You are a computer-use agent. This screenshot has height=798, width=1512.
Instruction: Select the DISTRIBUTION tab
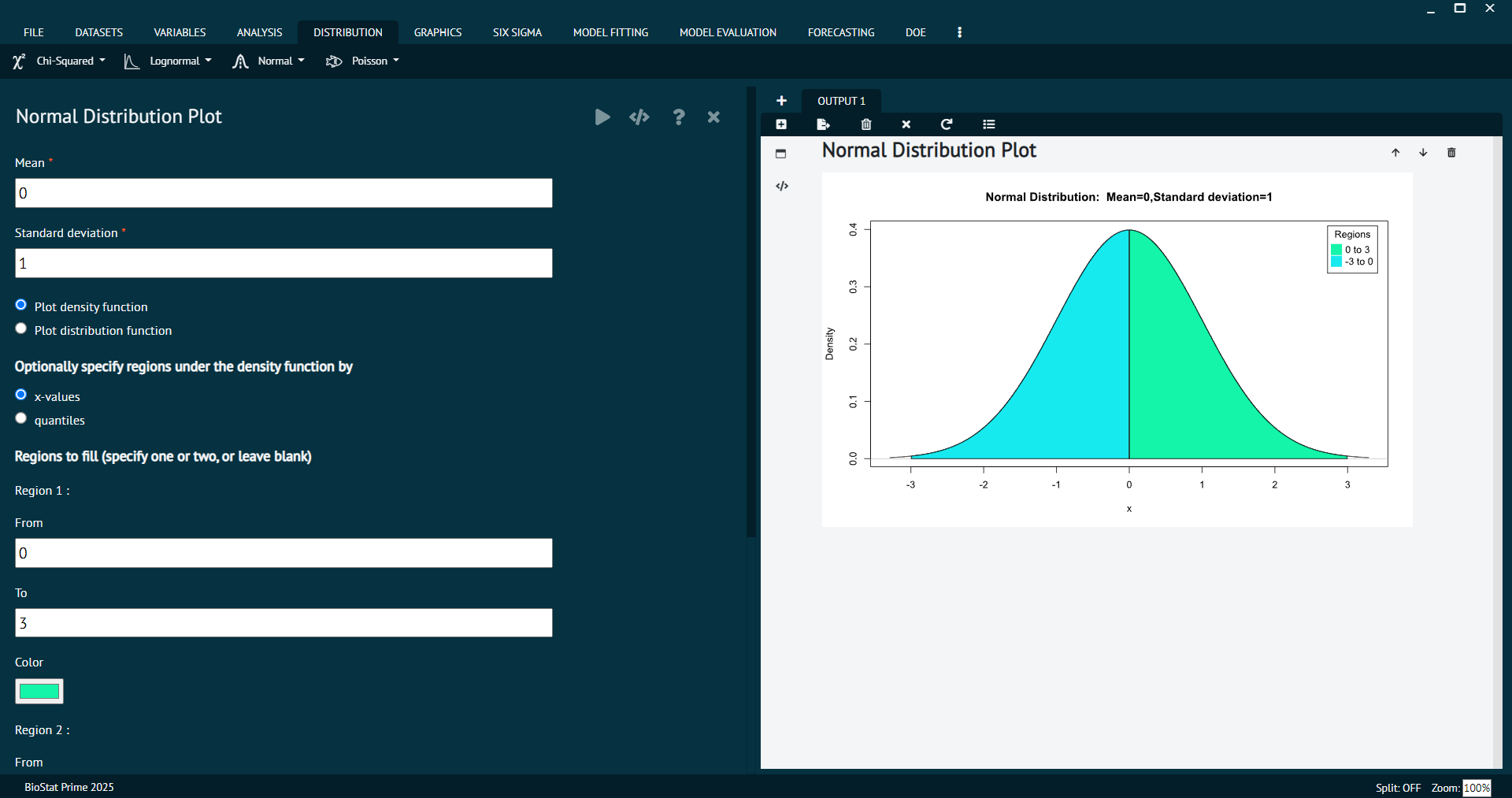(x=348, y=32)
